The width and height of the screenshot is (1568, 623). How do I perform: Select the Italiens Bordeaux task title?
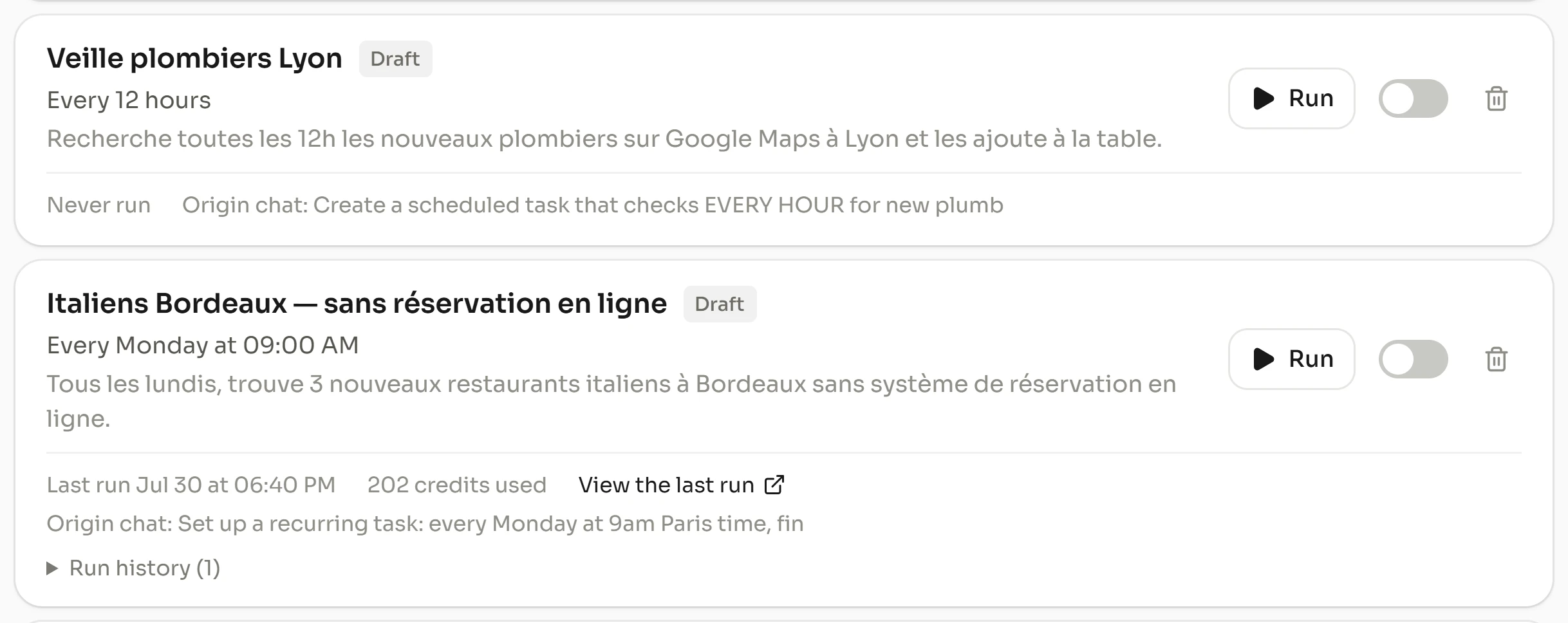point(357,304)
